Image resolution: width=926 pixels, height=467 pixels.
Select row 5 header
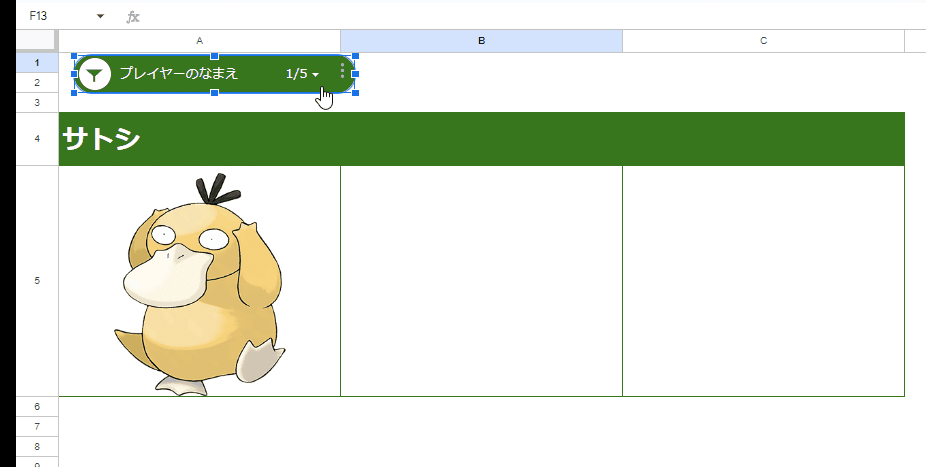37,281
